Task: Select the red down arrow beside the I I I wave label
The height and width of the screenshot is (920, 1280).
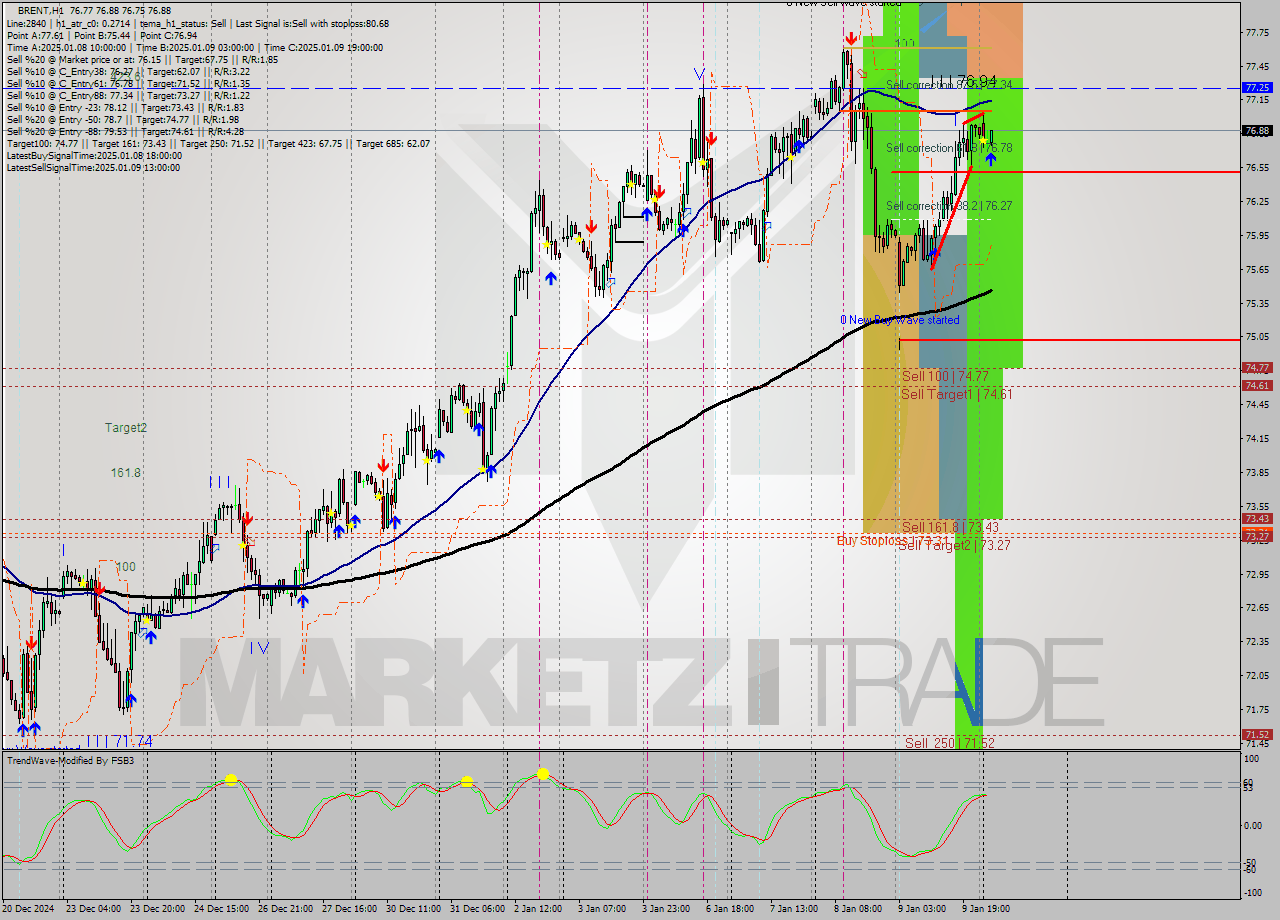Action: pos(246,518)
